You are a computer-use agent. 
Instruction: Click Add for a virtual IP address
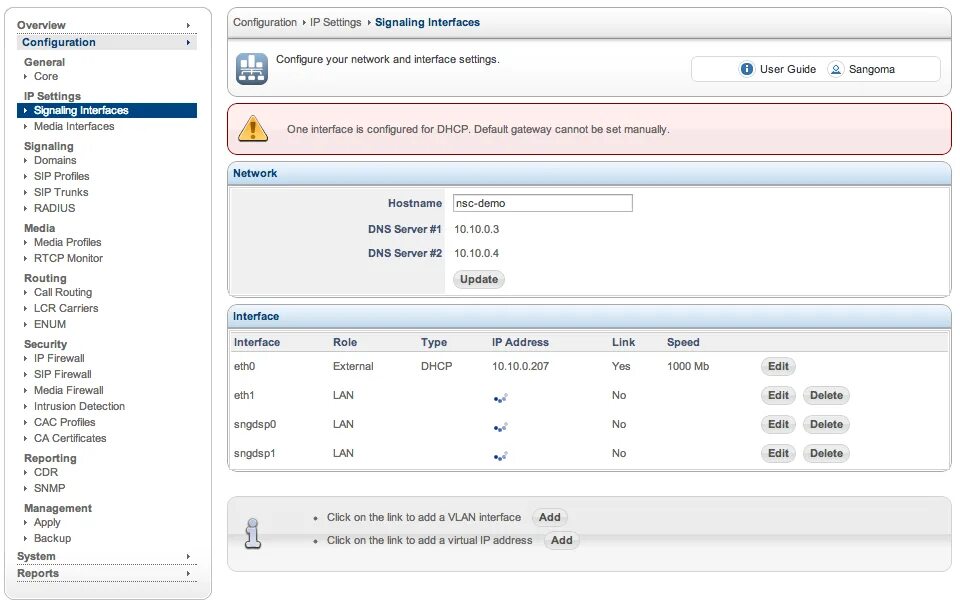(561, 541)
